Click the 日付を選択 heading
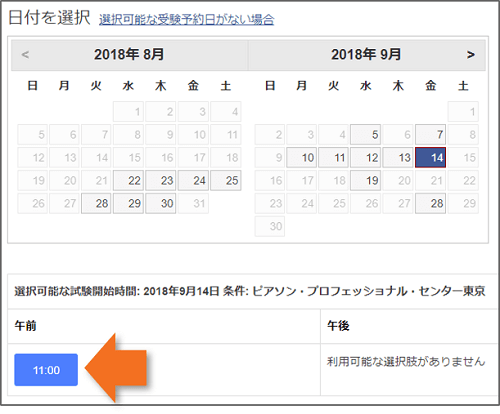 pyautogui.click(x=49, y=17)
